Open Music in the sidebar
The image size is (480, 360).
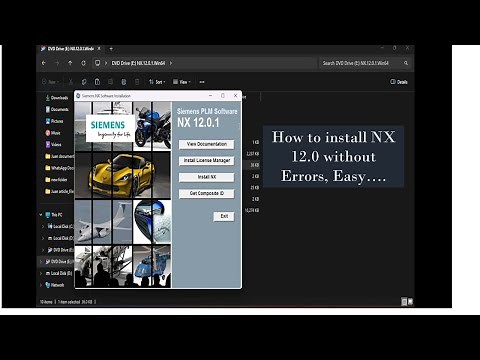tap(53, 133)
